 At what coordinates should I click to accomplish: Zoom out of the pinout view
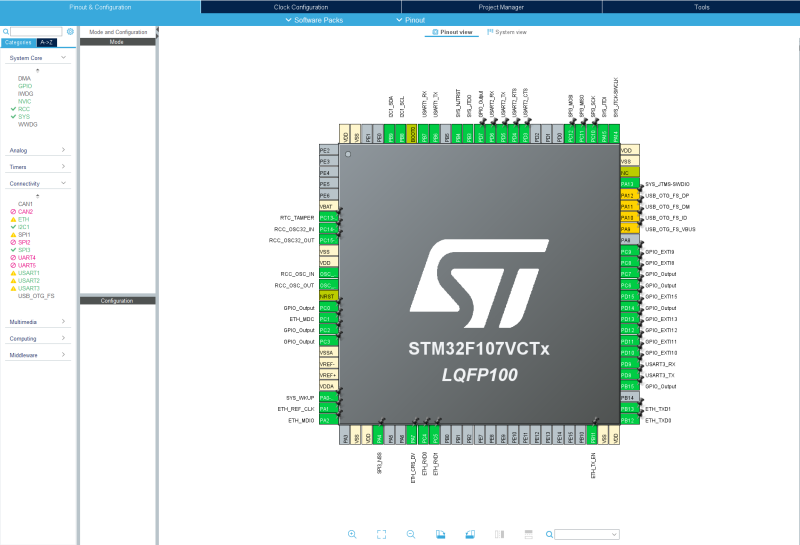point(411,534)
